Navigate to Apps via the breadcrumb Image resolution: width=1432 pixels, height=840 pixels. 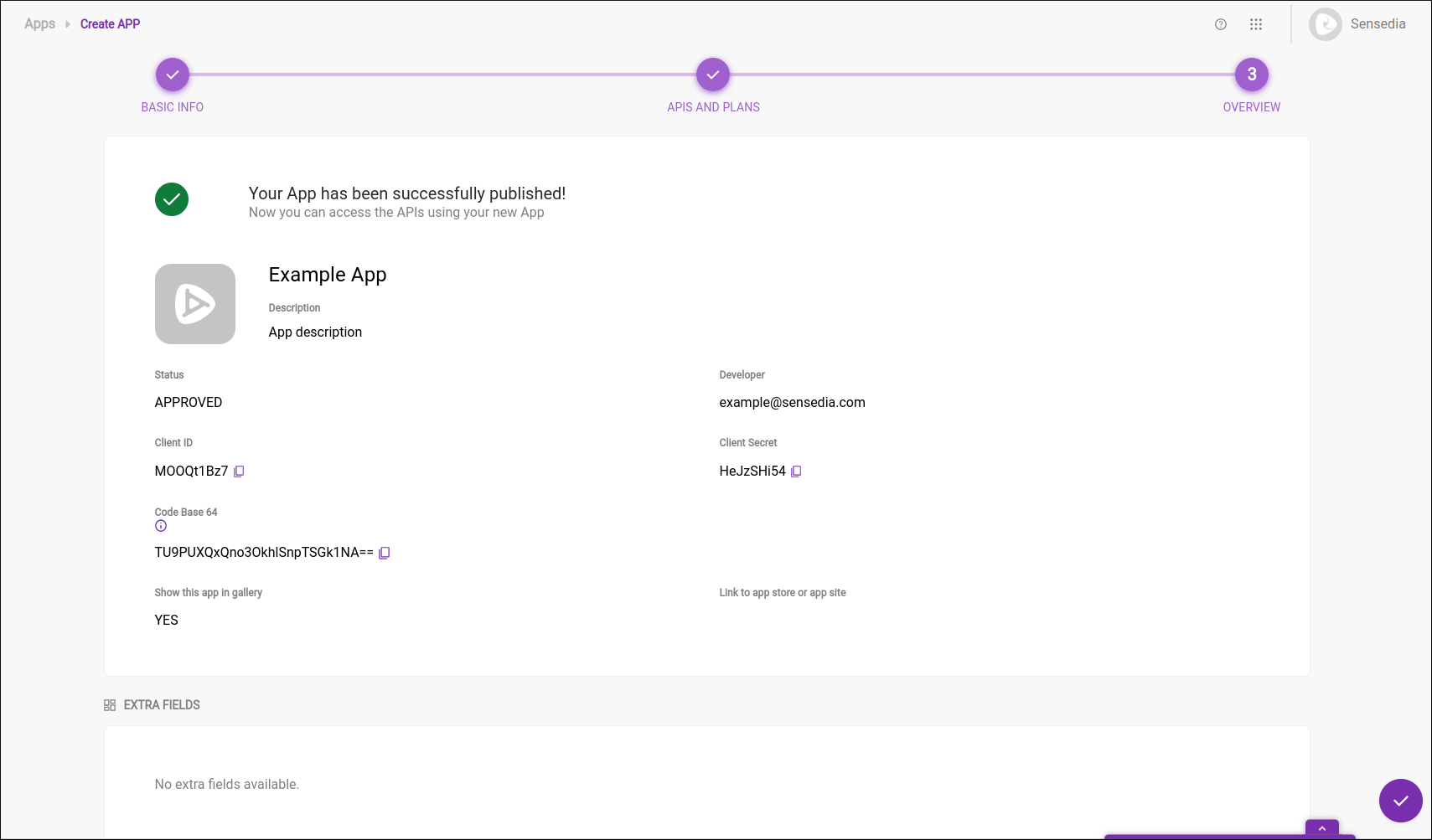pos(39,23)
